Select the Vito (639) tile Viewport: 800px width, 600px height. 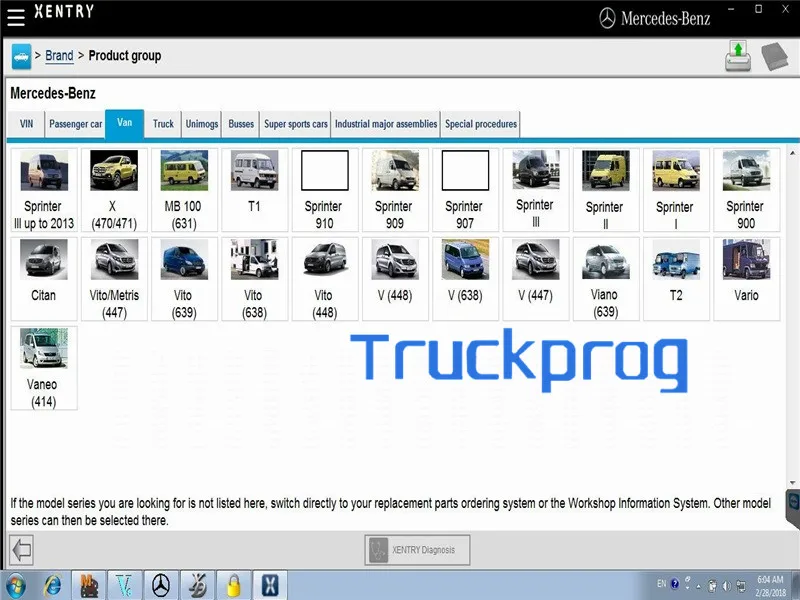pos(184,279)
